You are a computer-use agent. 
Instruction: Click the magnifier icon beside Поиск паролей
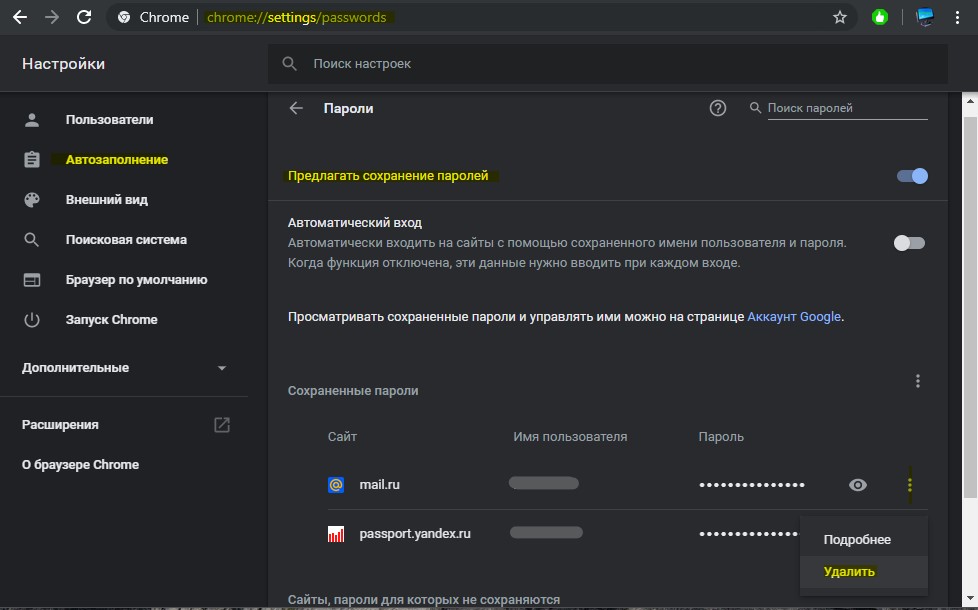point(755,108)
